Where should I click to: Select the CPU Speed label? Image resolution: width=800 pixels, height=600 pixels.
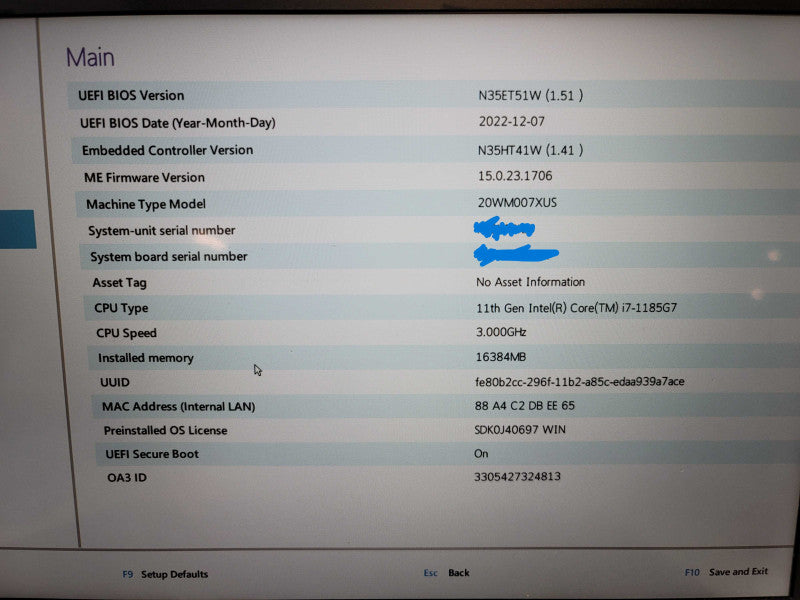pyautogui.click(x=126, y=333)
